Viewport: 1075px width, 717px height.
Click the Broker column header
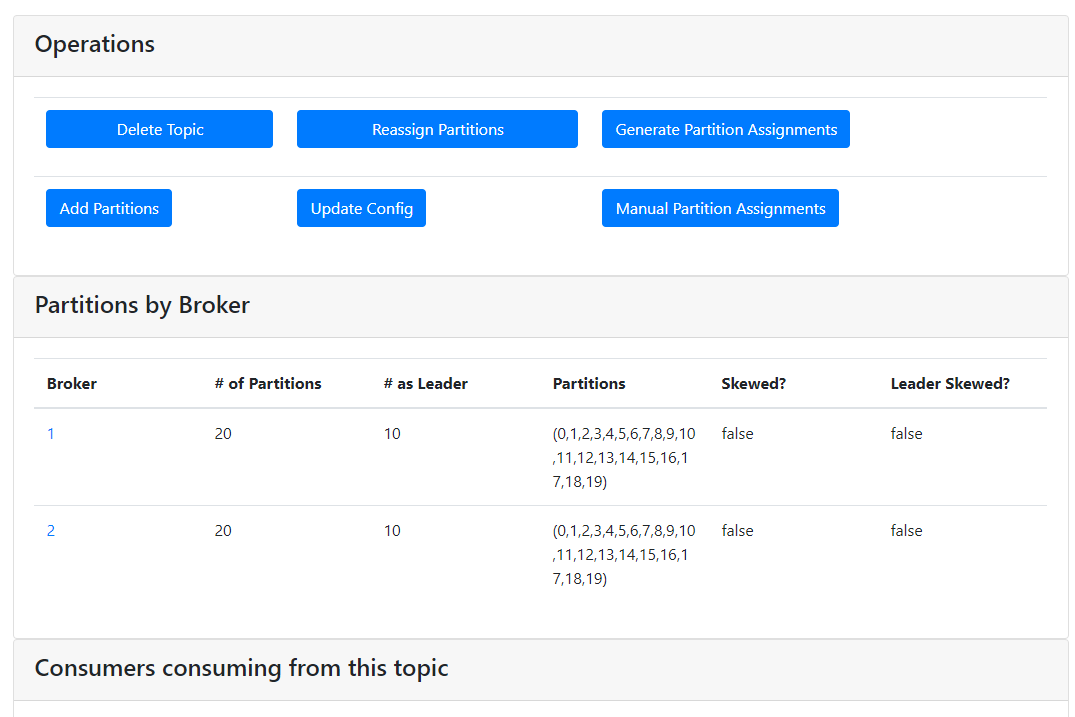tap(72, 383)
